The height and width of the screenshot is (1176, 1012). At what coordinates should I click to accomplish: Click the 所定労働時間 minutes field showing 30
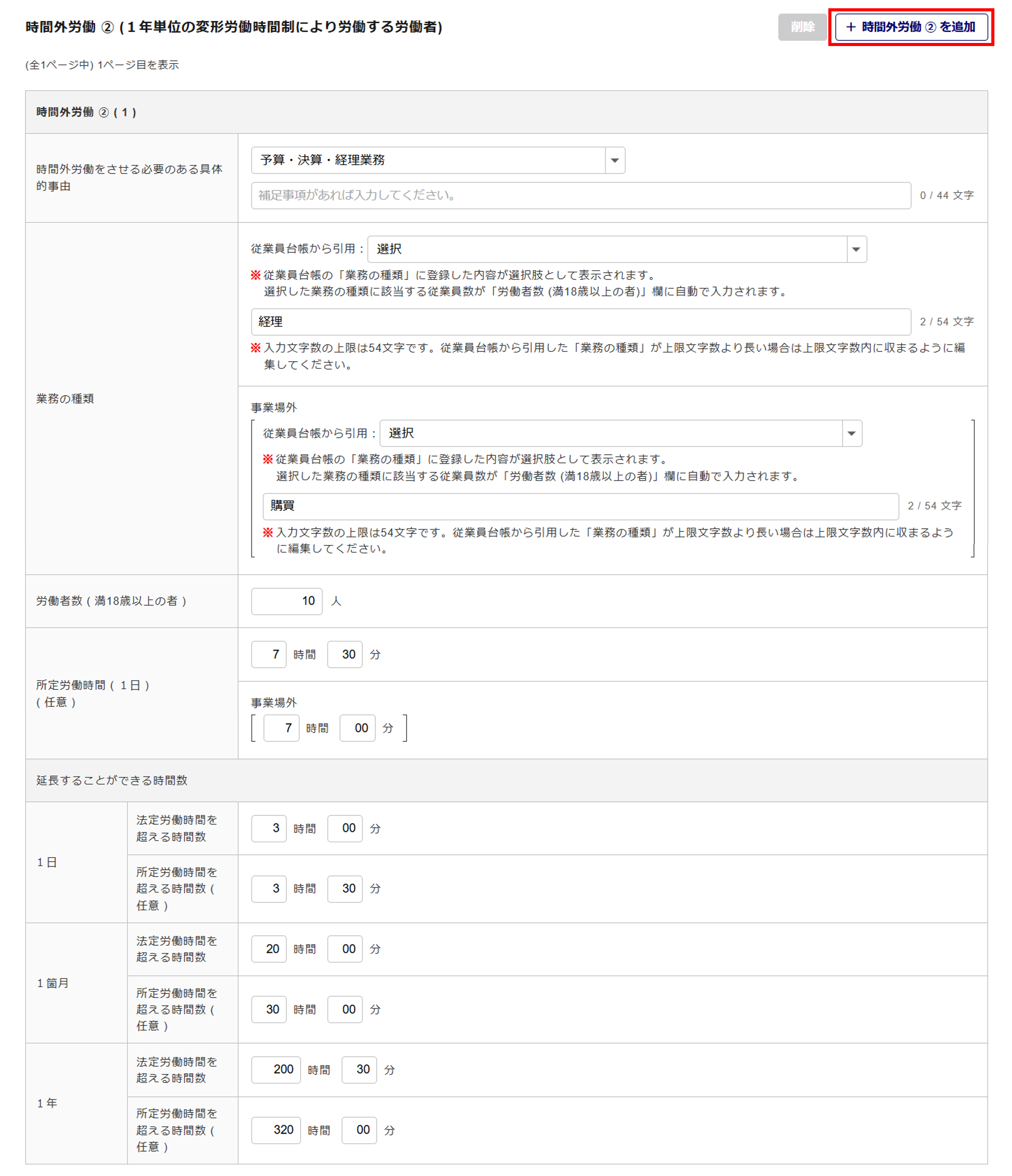[345, 654]
